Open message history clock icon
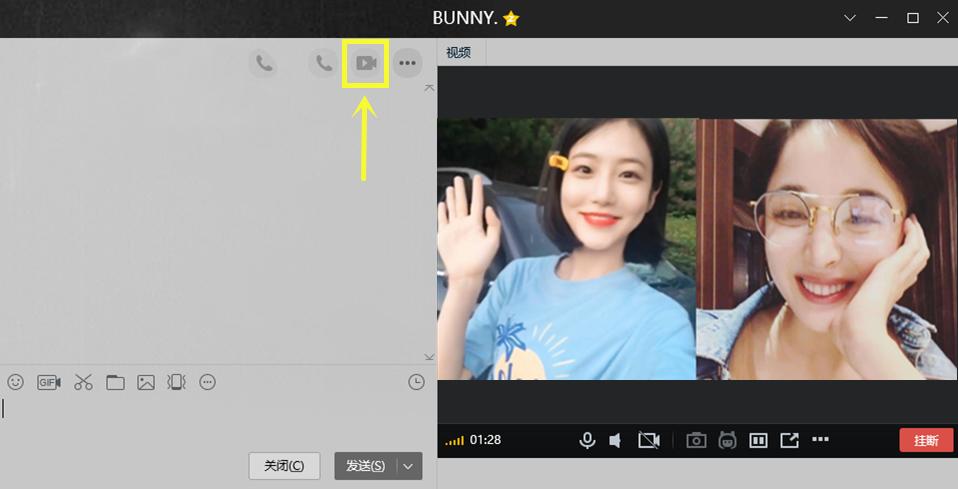 (417, 382)
